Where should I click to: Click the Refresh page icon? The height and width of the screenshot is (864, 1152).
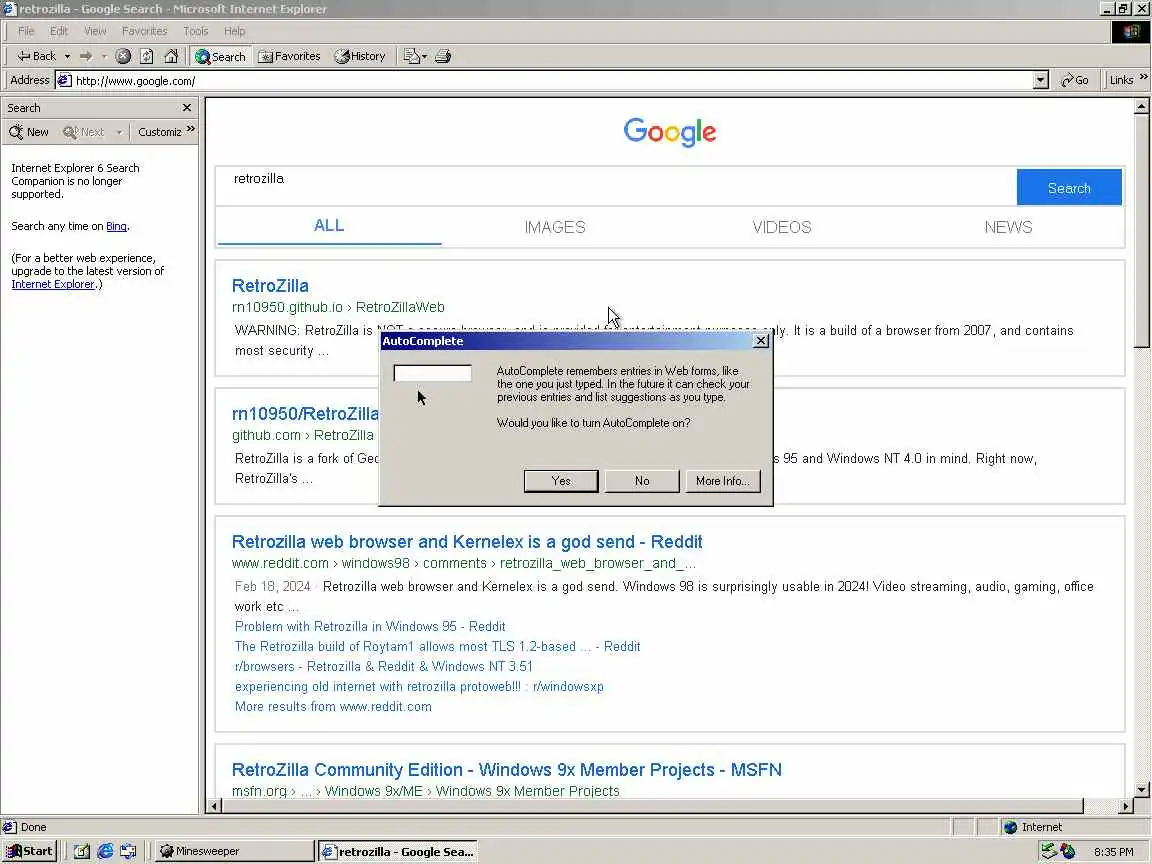coord(147,56)
